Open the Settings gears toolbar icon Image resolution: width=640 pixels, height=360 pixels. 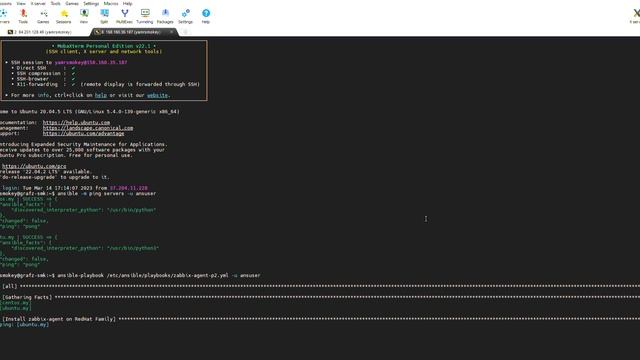[185, 16]
